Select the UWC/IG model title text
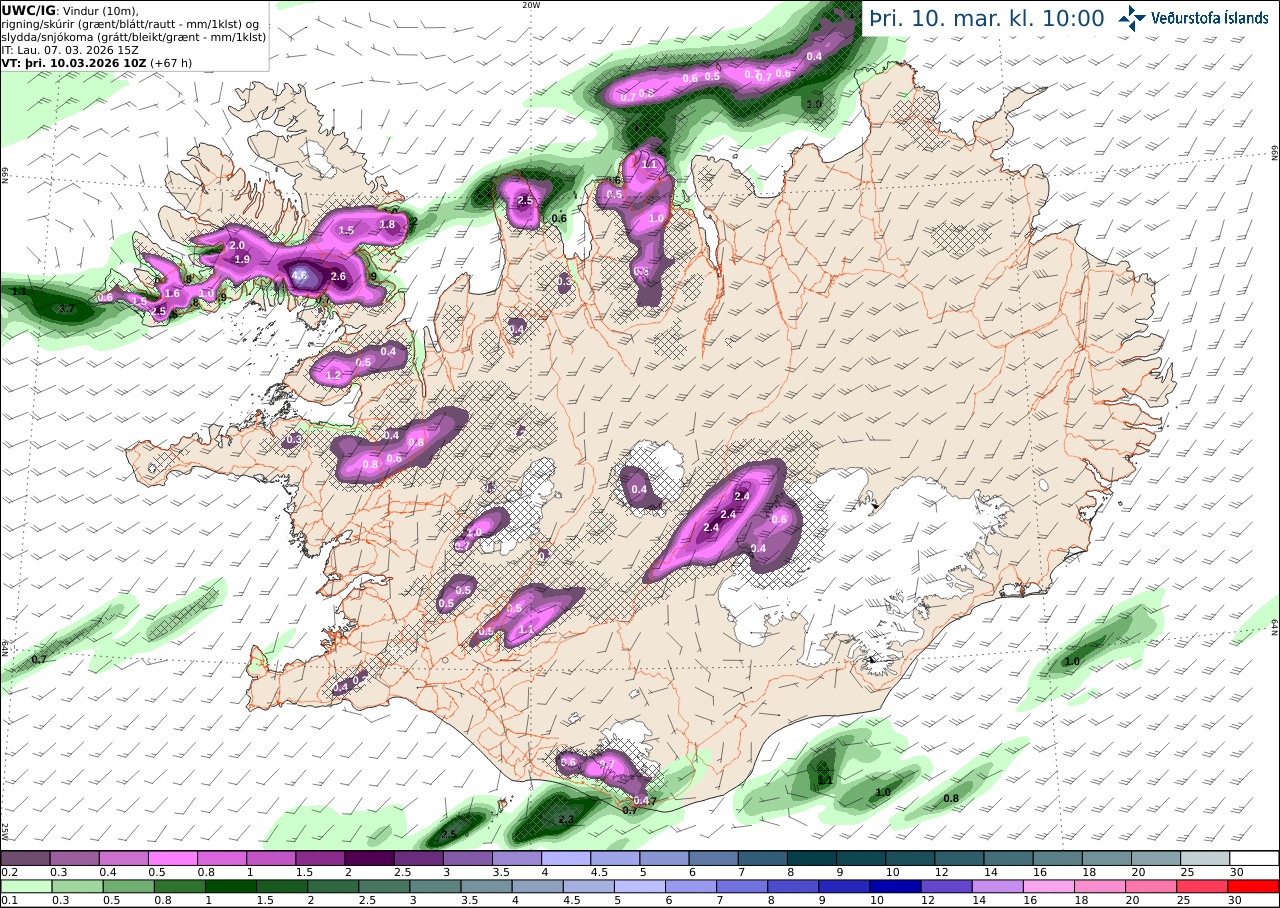Image resolution: width=1280 pixels, height=908 pixels. click(x=28, y=10)
